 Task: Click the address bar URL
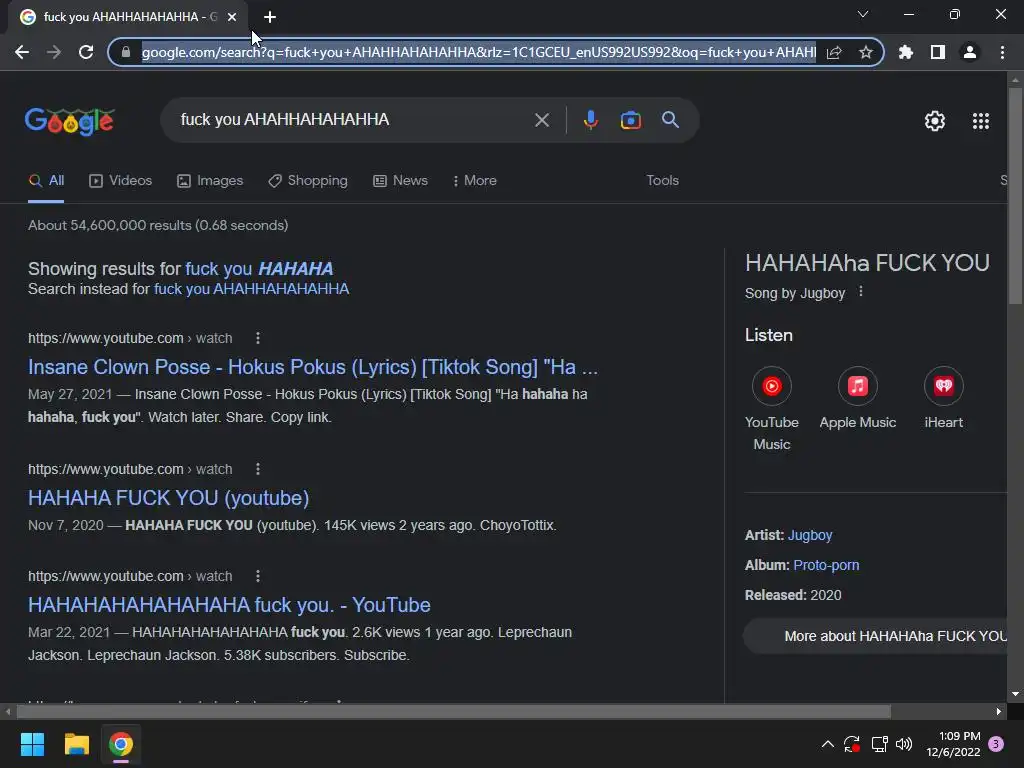click(x=479, y=52)
